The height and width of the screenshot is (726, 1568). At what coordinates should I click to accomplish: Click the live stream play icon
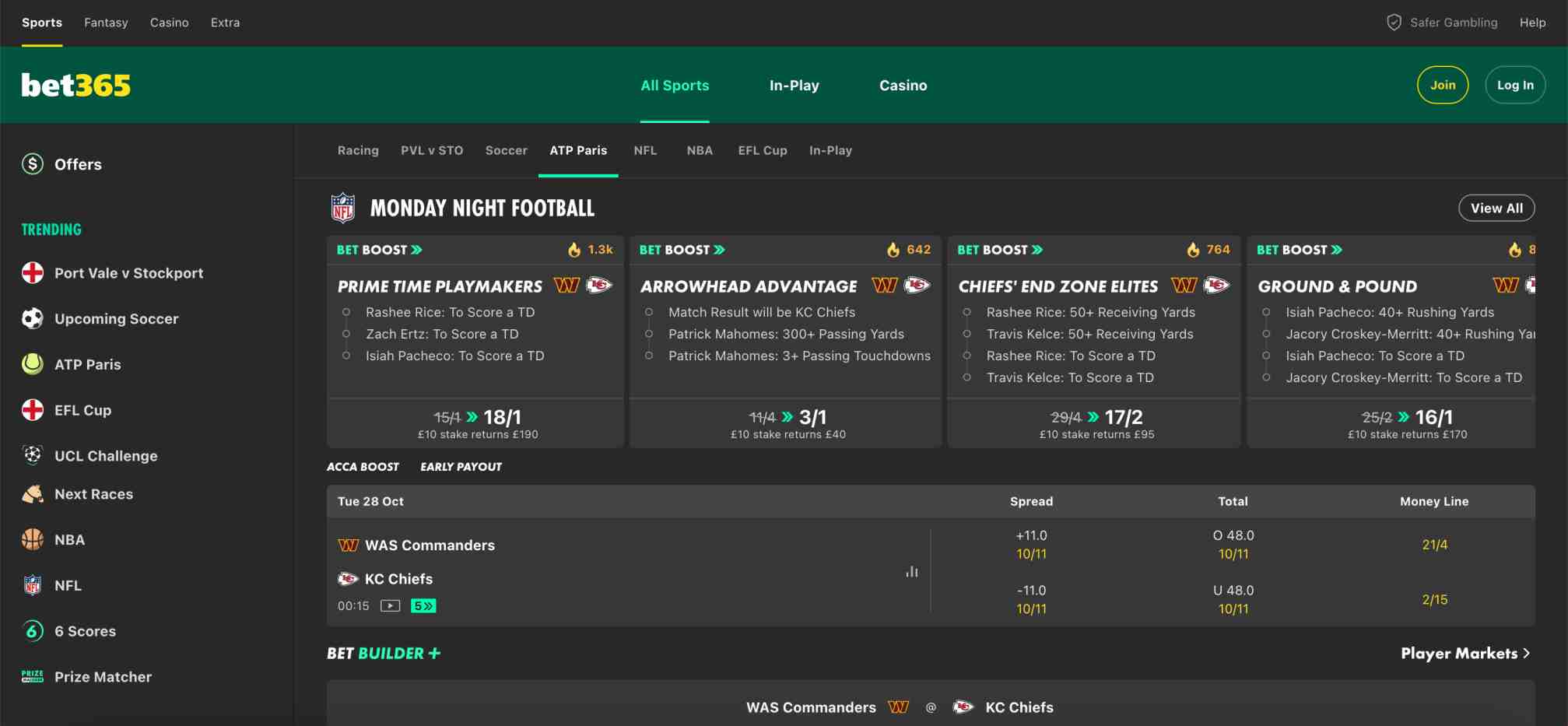[x=390, y=605]
